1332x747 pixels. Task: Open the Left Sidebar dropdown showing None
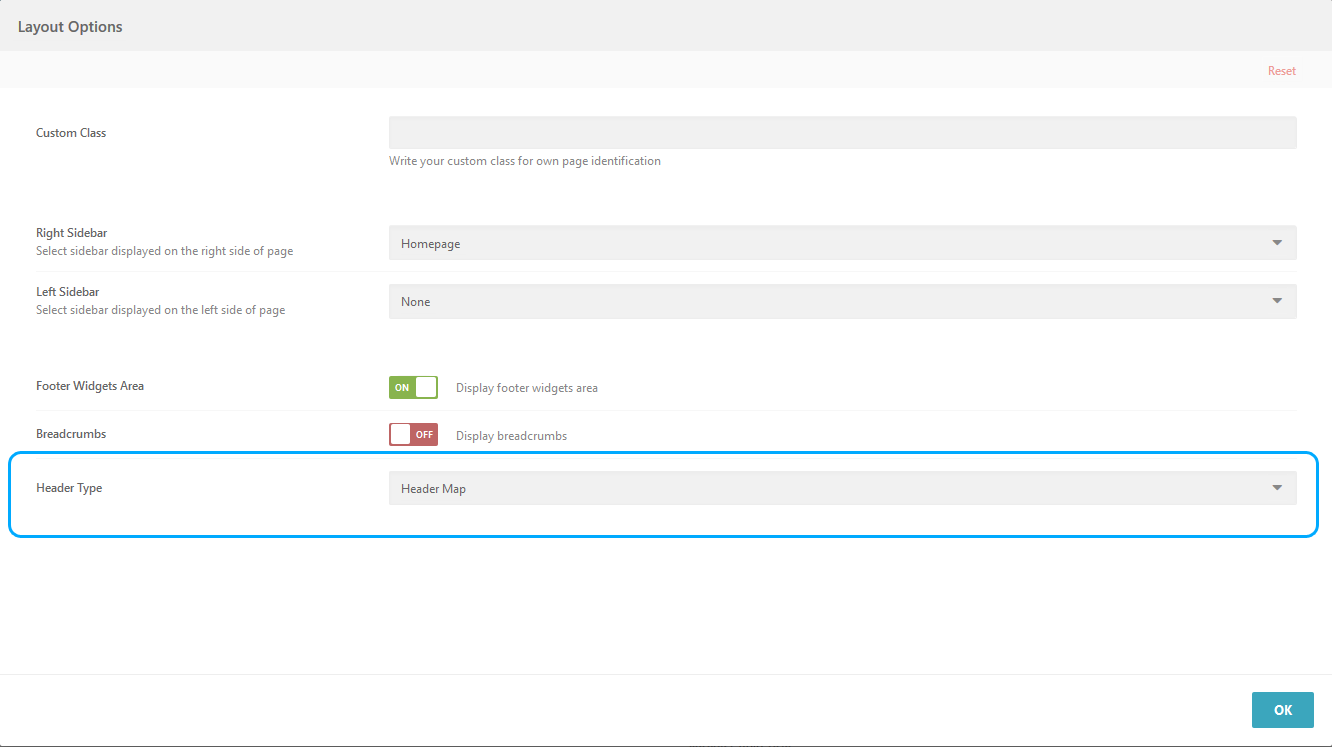click(x=842, y=301)
